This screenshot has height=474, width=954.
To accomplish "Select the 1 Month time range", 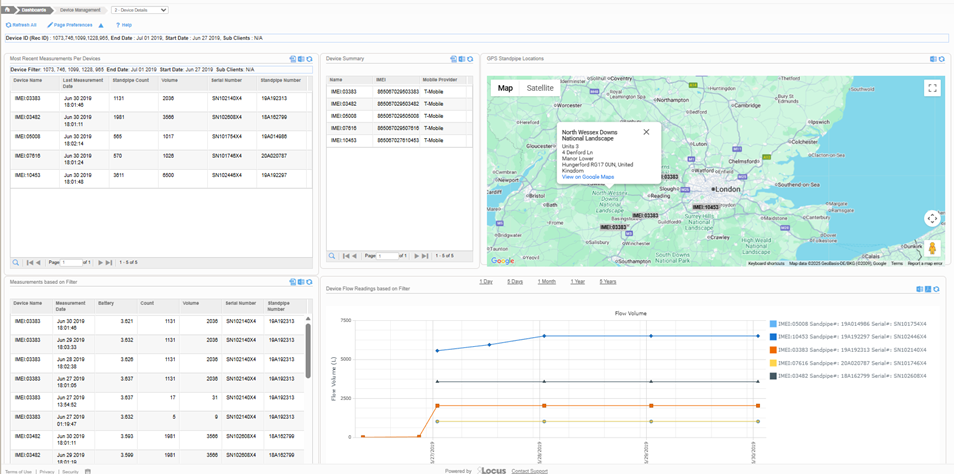I will click(546, 282).
